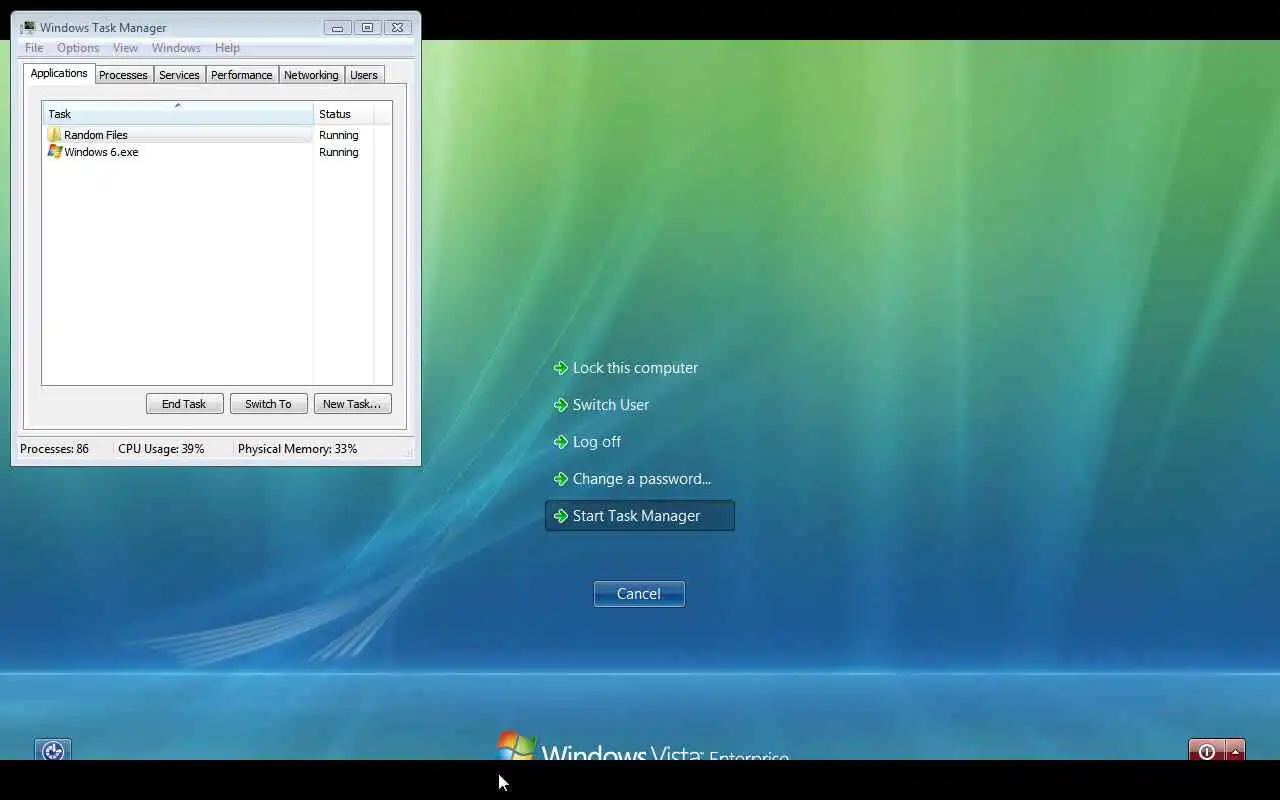Sort by the Task column header
1280x800 pixels.
(x=178, y=114)
